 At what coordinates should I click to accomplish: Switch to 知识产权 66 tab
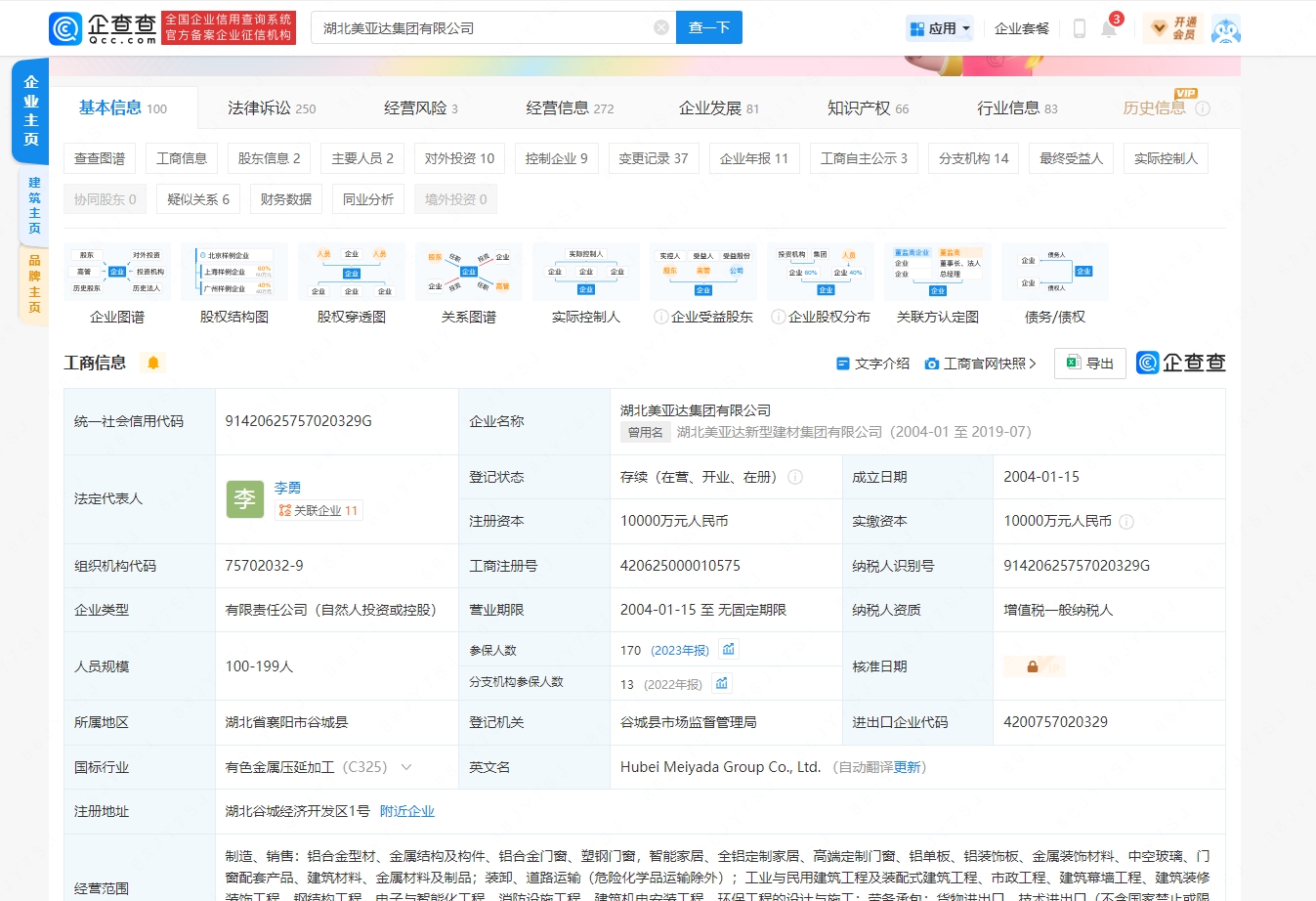[x=868, y=107]
